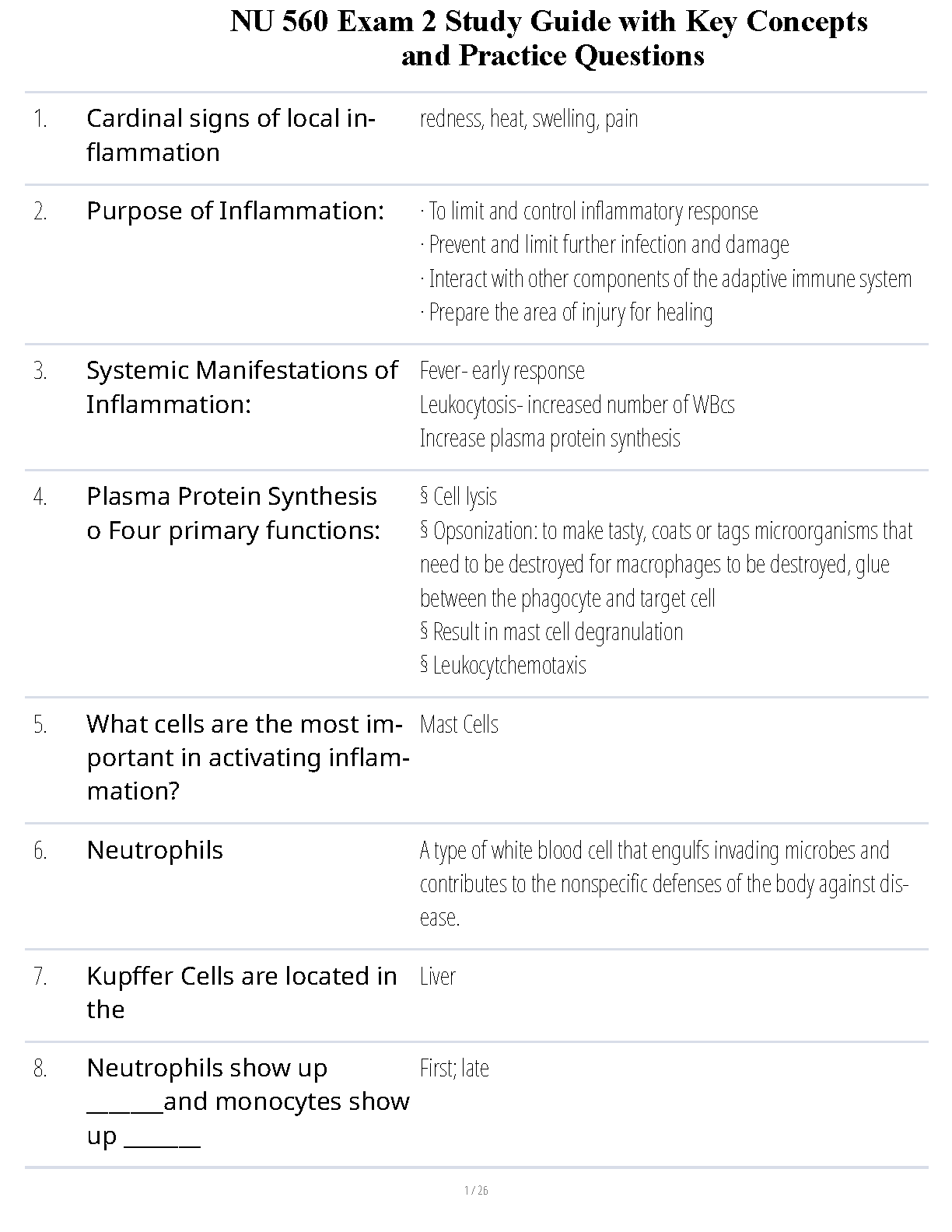
Task: Click the 'Plasma Protein Synthesis' term
Action: click(x=232, y=497)
